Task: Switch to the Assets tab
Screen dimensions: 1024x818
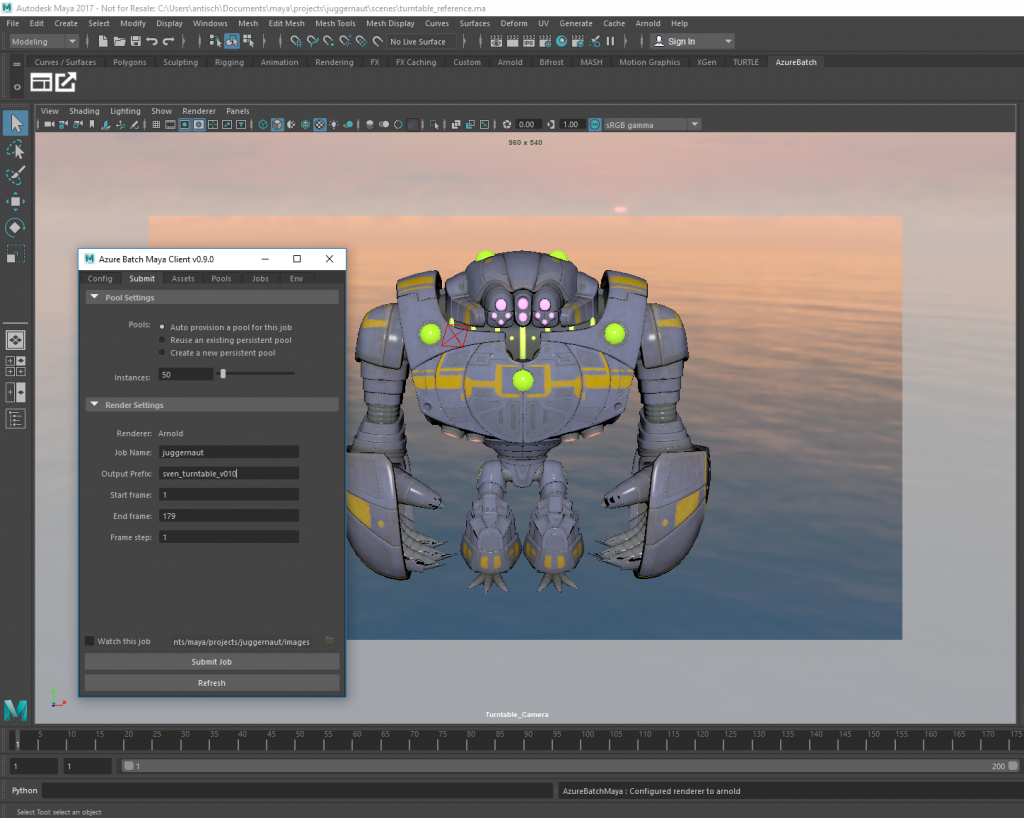Action: (183, 279)
